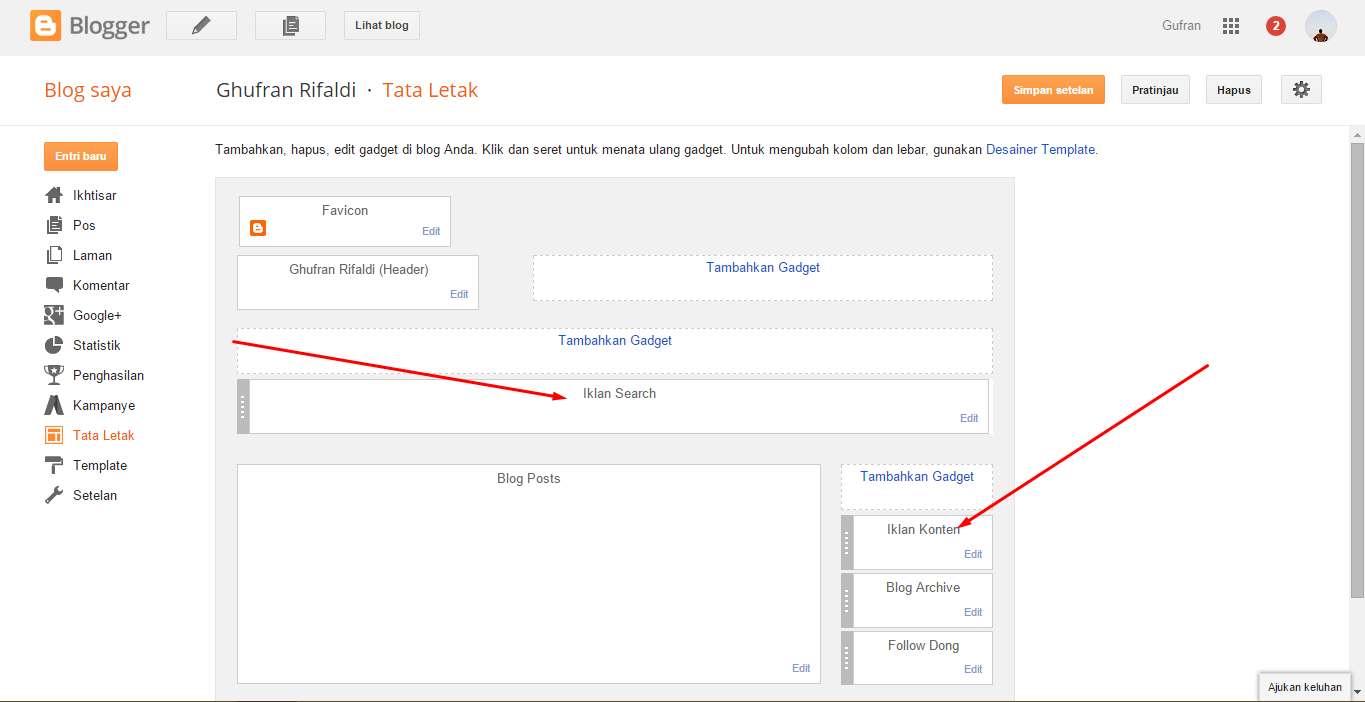Screen dimensions: 1365x702
Task: Click the Penghasilan trophy icon
Action: point(54,375)
